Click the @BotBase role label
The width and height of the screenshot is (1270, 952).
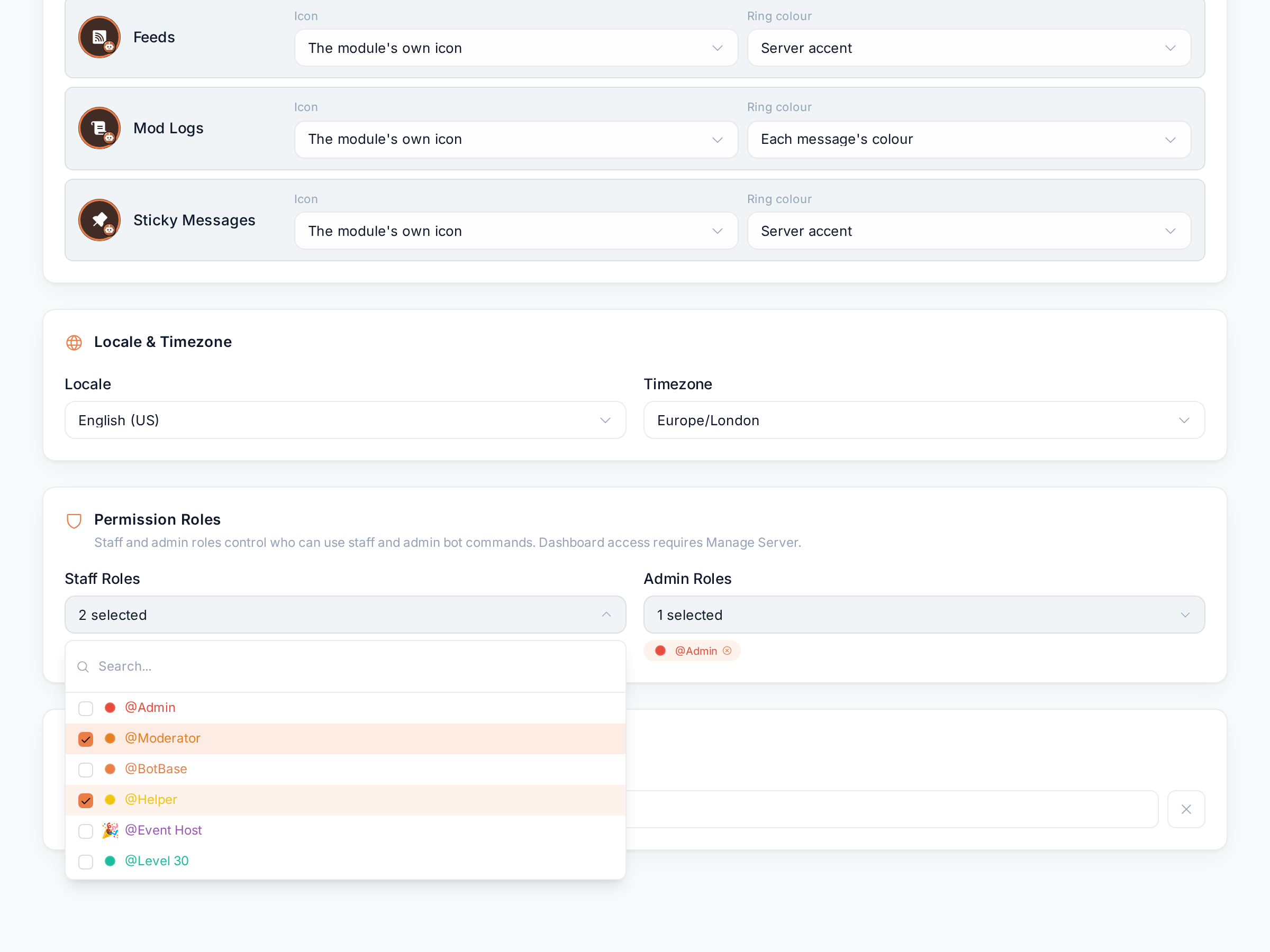(156, 769)
